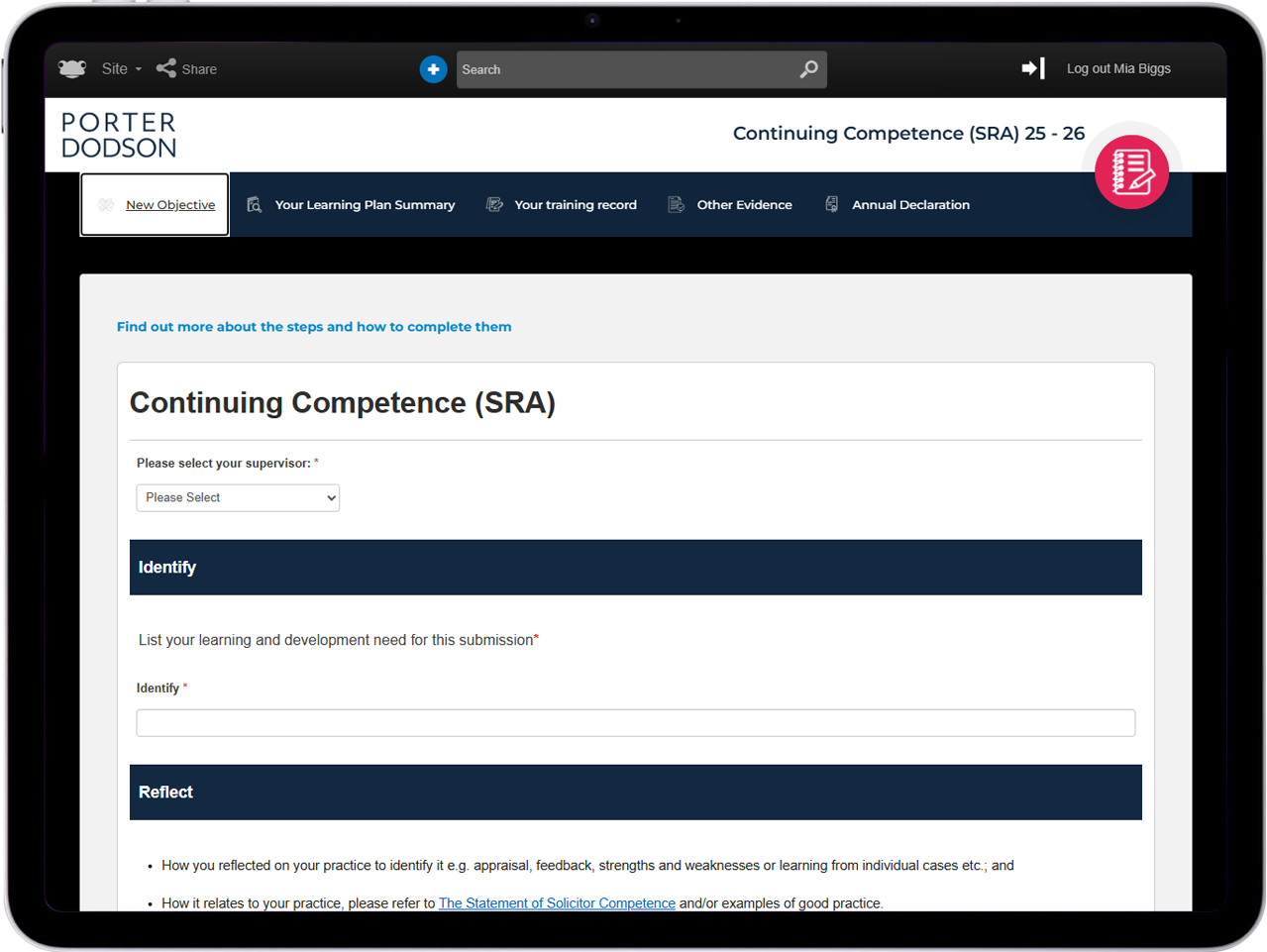Open the New Objective tab

click(155, 205)
